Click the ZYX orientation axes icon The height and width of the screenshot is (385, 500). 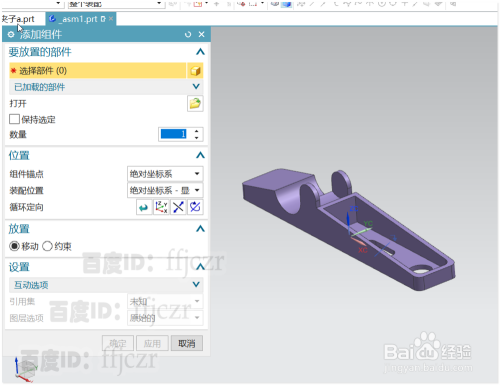[161, 207]
